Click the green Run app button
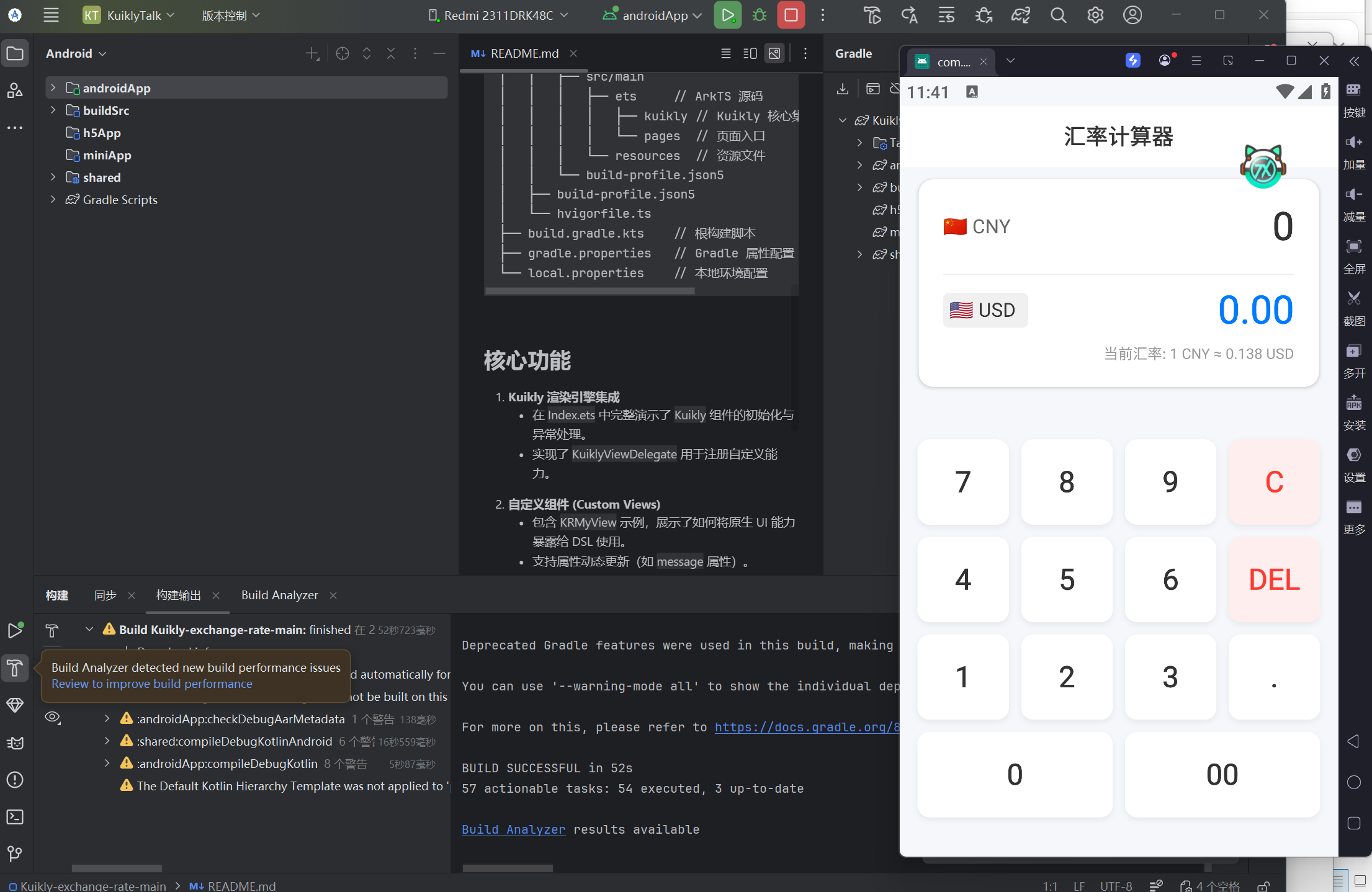Image resolution: width=1372 pixels, height=892 pixels. click(727, 16)
